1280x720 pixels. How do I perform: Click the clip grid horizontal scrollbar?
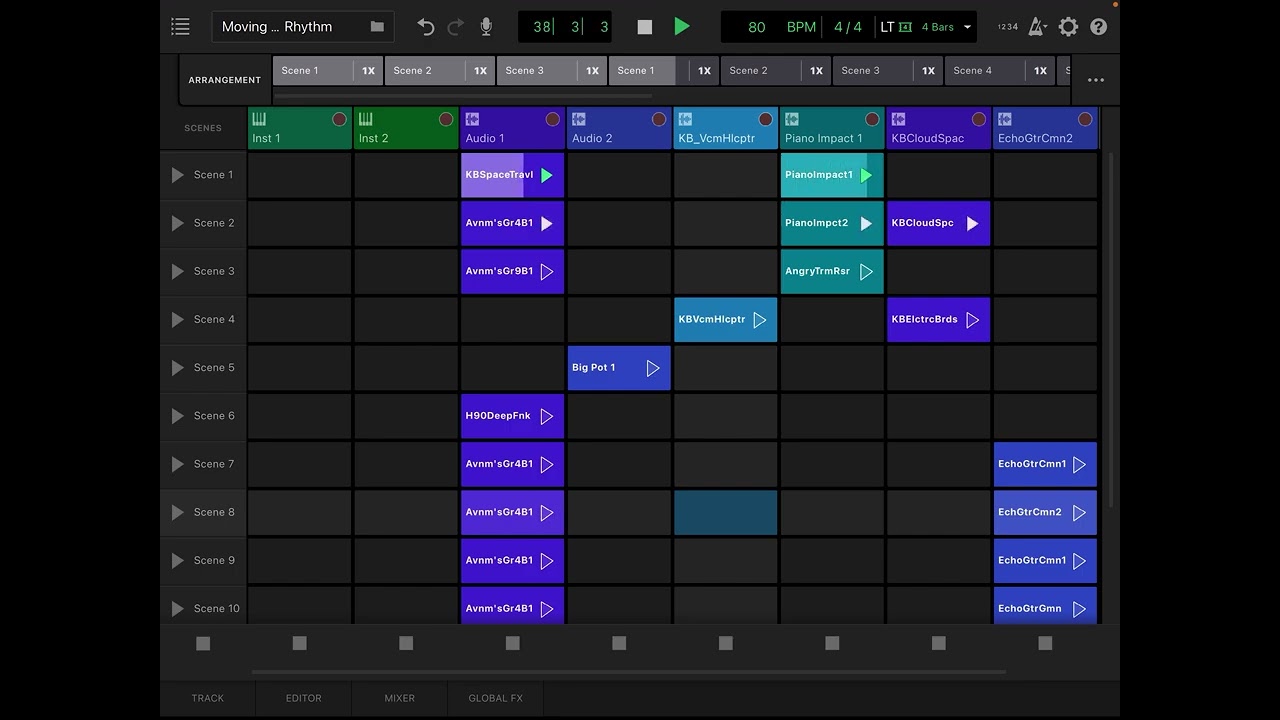[x=628, y=672]
